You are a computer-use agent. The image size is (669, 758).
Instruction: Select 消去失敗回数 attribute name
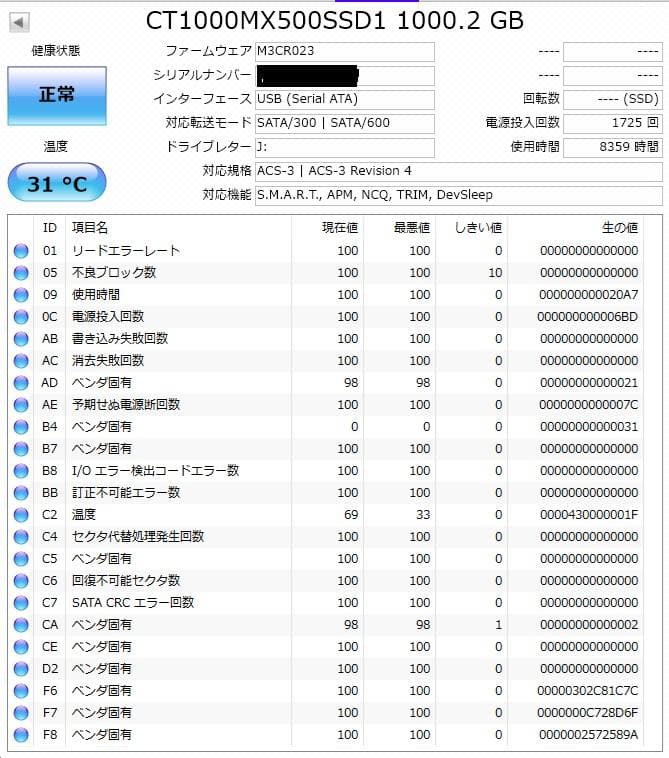(108, 361)
